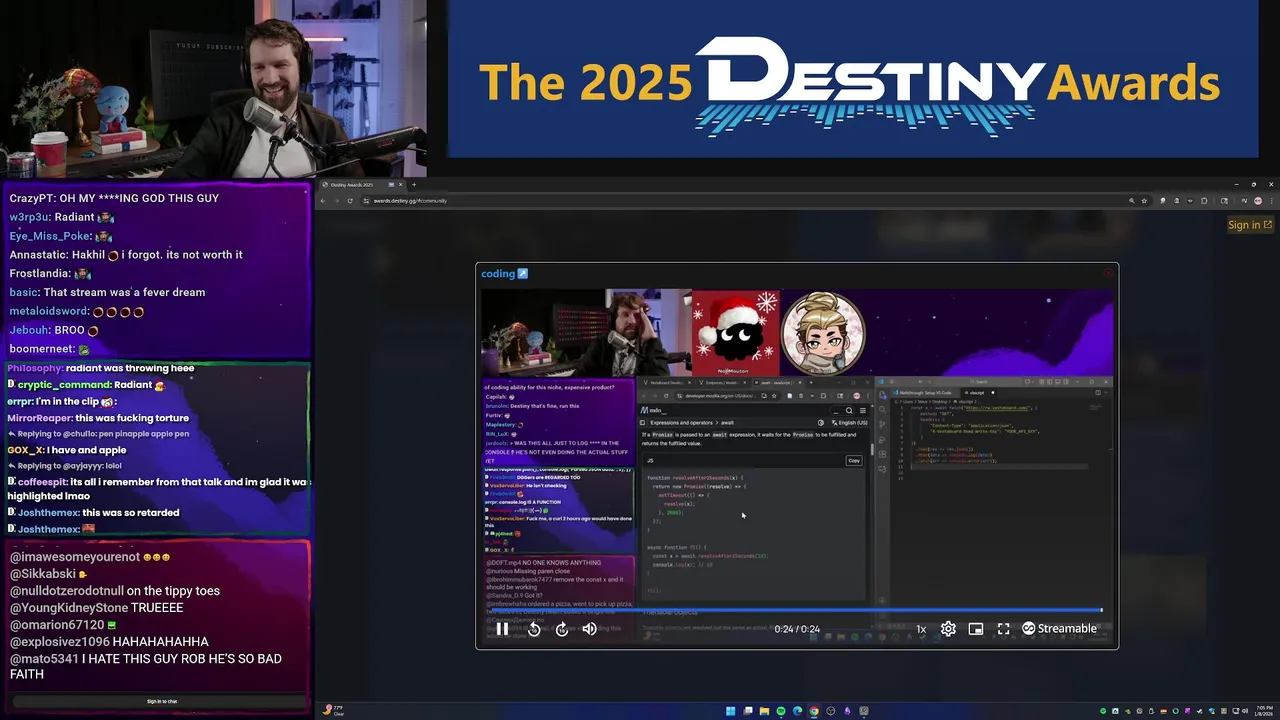Click the Sign in to chat button

click(x=162, y=701)
